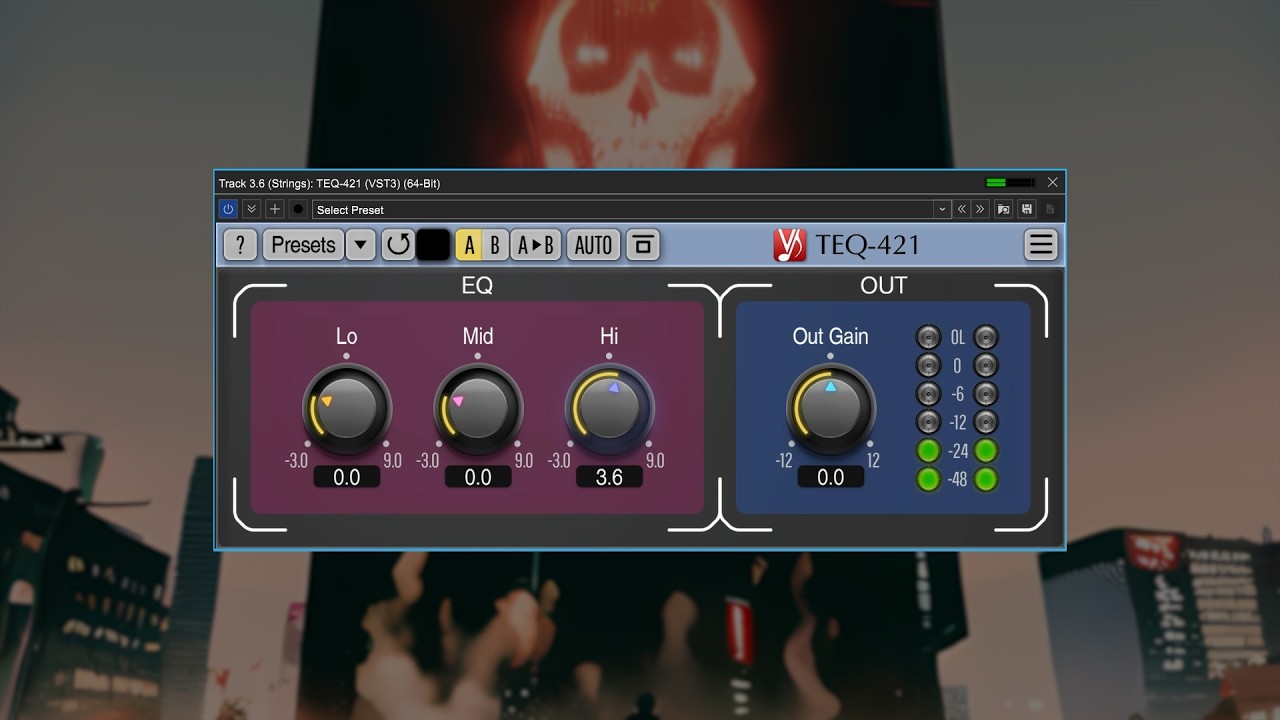Click the Out Gain knob
The width and height of the screenshot is (1280, 720).
(830, 408)
